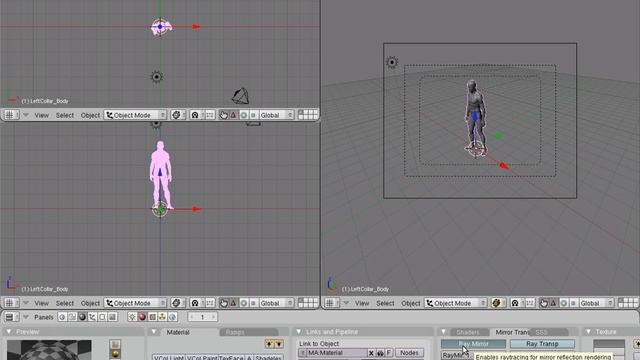This screenshot has width=640, height=360.
Task: Toggle rotate manipulator circle in bottom-left viewport header
Action: tap(244, 303)
